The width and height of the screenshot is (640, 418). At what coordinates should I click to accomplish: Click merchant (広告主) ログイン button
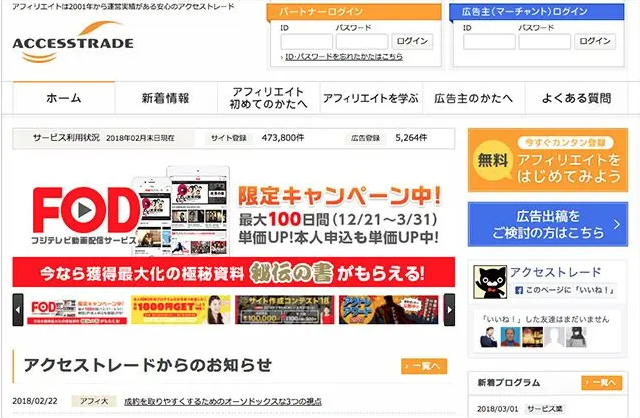[x=595, y=41]
